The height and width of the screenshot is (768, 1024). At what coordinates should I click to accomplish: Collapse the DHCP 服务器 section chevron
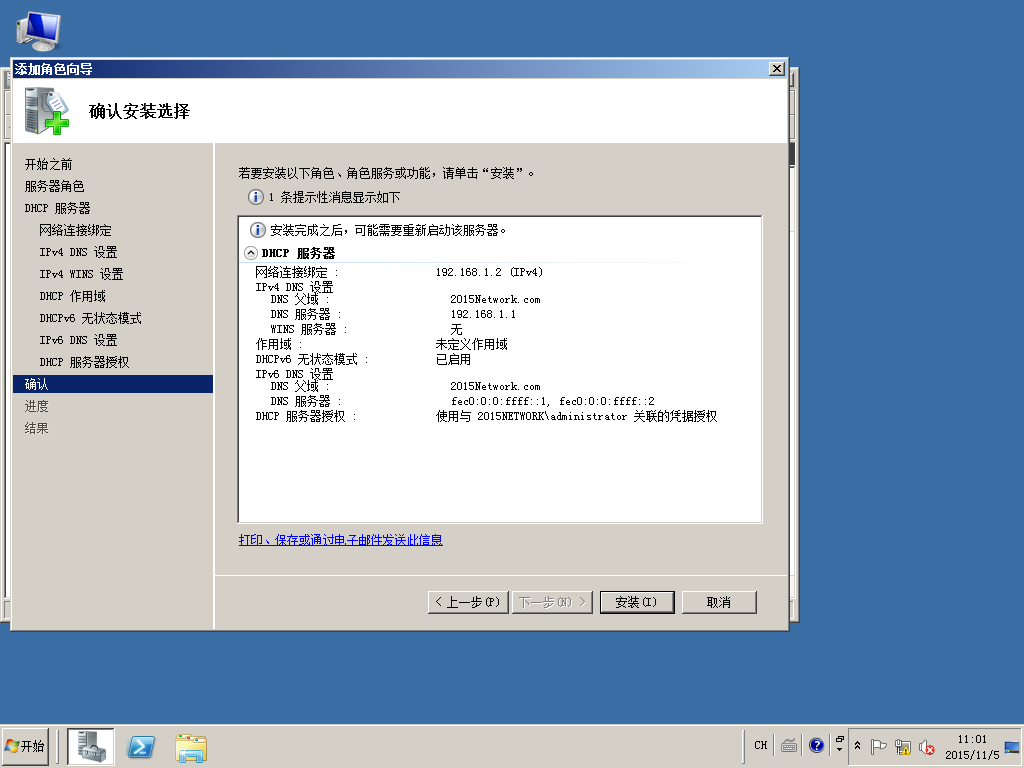(251, 253)
